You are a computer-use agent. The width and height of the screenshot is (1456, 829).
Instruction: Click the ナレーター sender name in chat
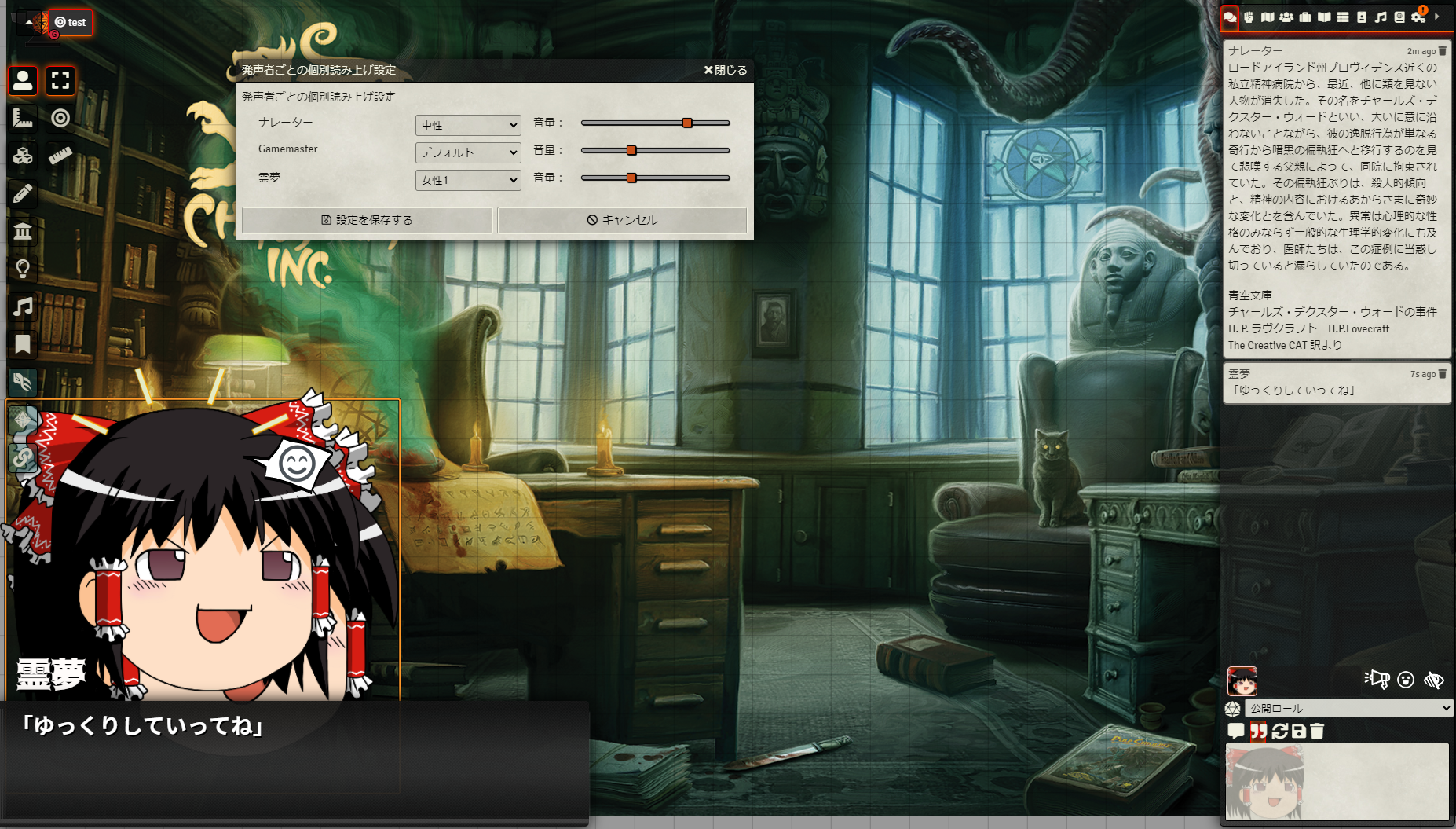1255,51
